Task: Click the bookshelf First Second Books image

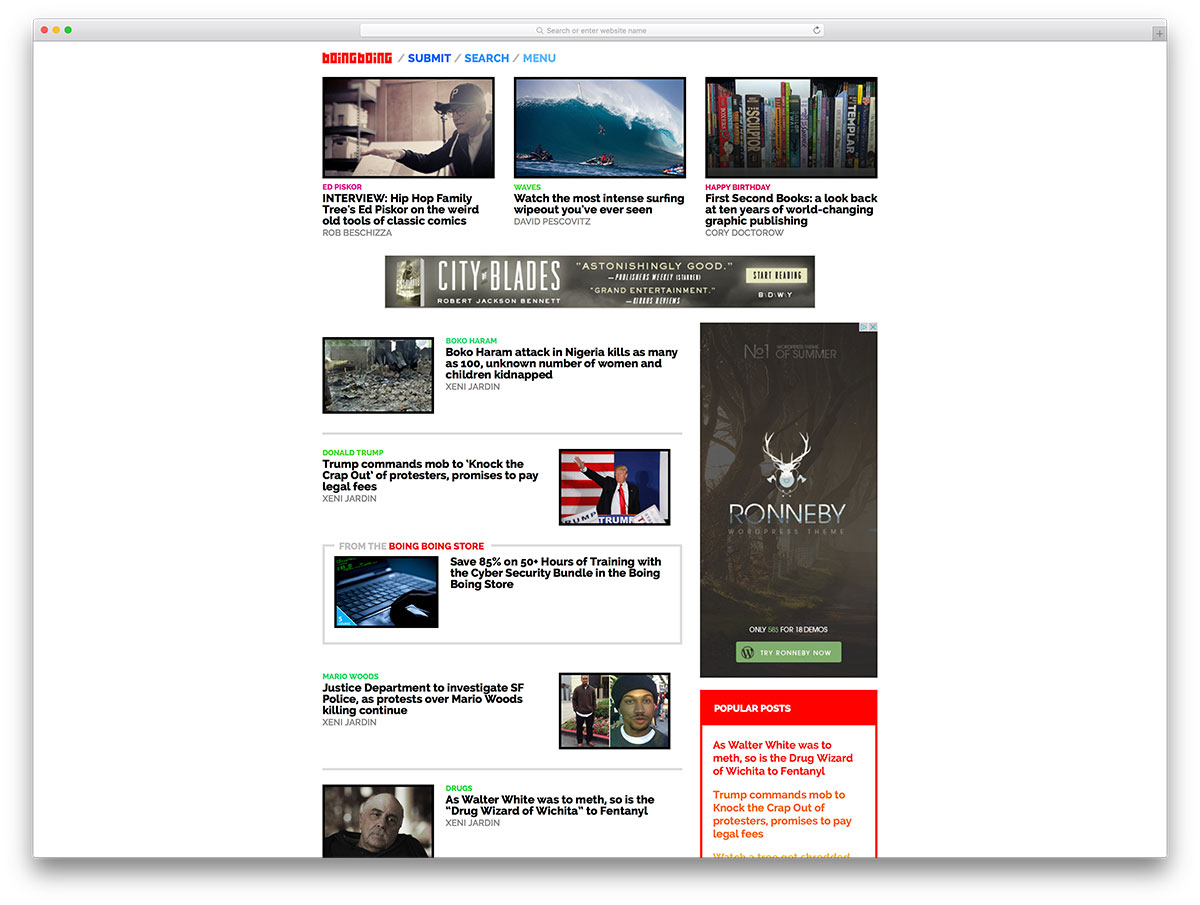Action: click(791, 128)
